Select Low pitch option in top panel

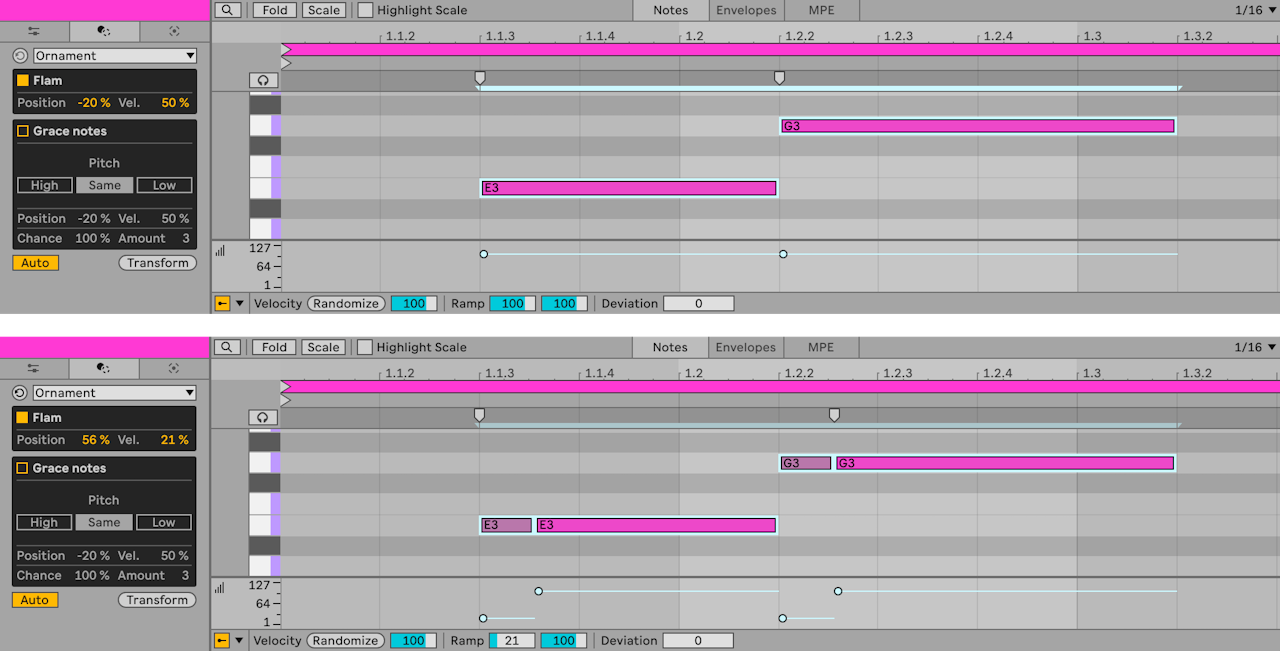coord(164,185)
